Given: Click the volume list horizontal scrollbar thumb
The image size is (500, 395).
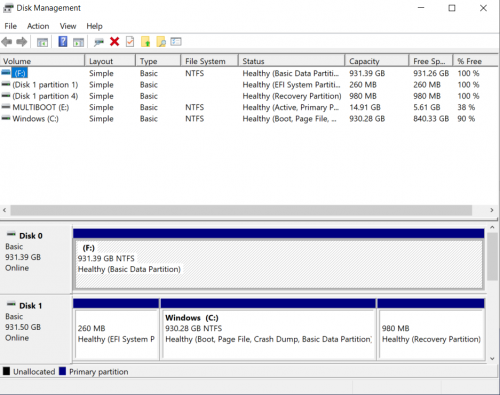Looking at the screenshot, I should coord(241,210).
